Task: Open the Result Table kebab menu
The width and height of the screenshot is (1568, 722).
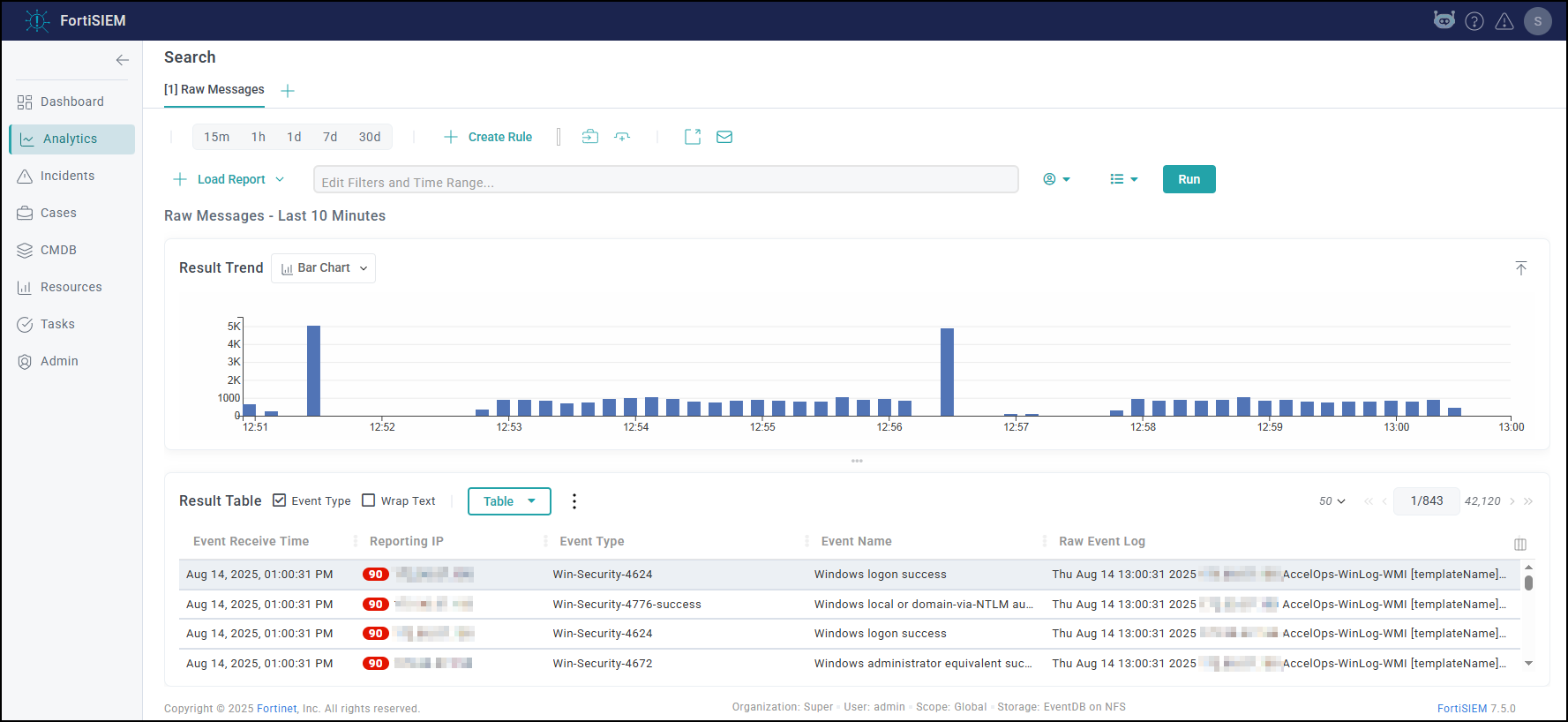Action: pos(574,501)
